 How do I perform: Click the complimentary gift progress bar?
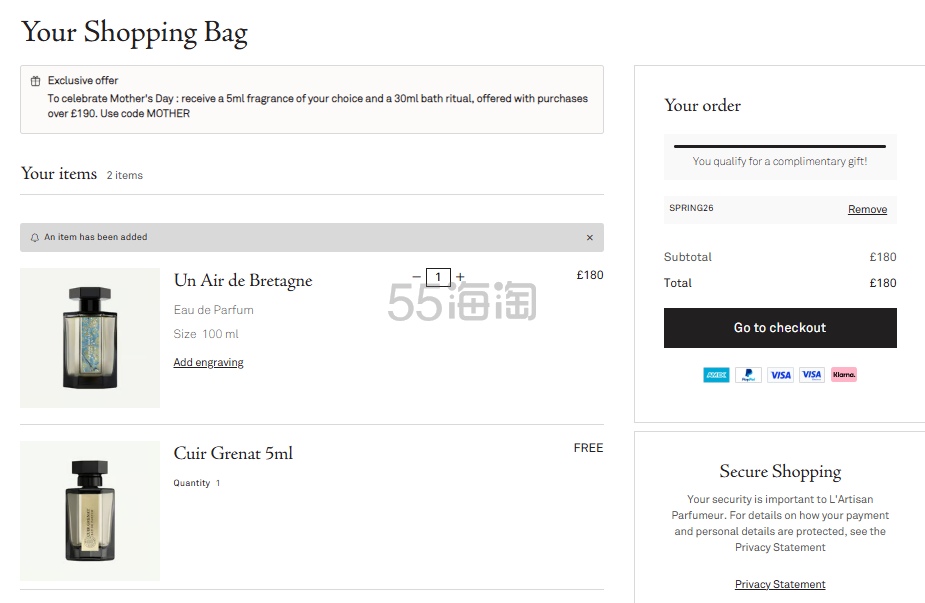[x=780, y=147]
